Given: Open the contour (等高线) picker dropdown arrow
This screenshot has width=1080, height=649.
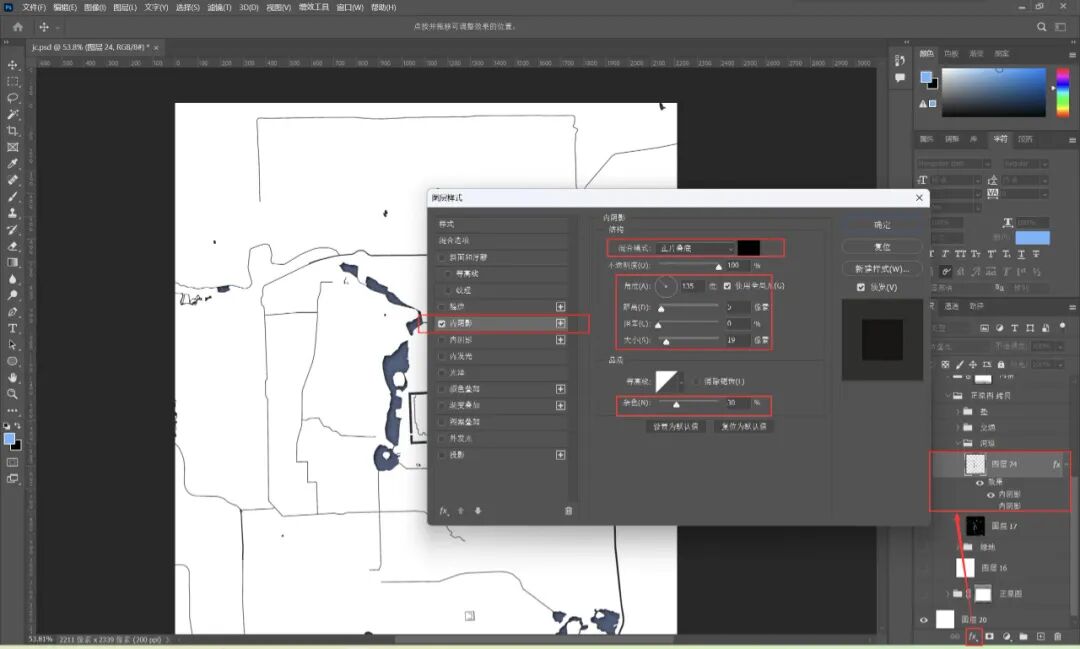Looking at the screenshot, I should (681, 381).
